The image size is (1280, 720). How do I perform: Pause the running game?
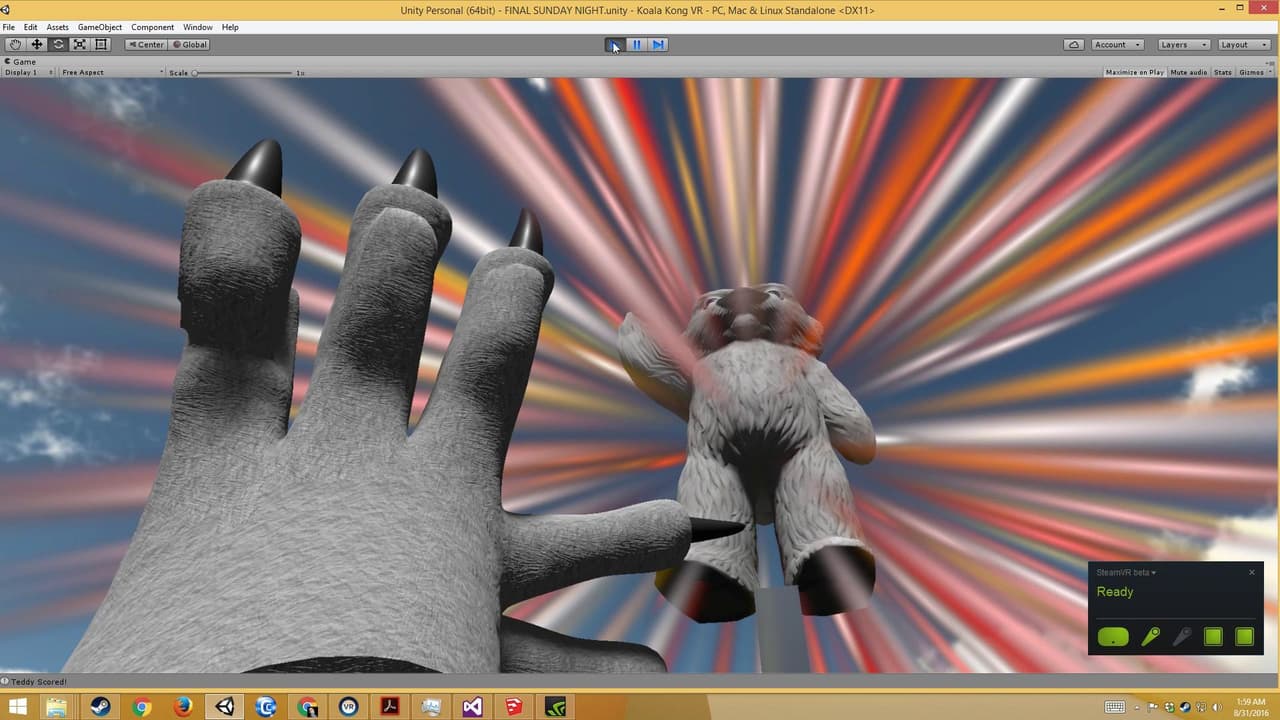point(636,45)
